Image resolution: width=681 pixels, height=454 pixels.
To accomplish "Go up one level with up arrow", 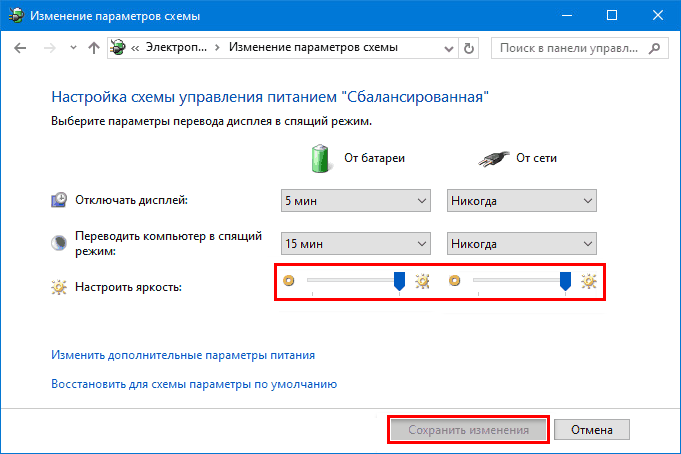I will (93, 48).
